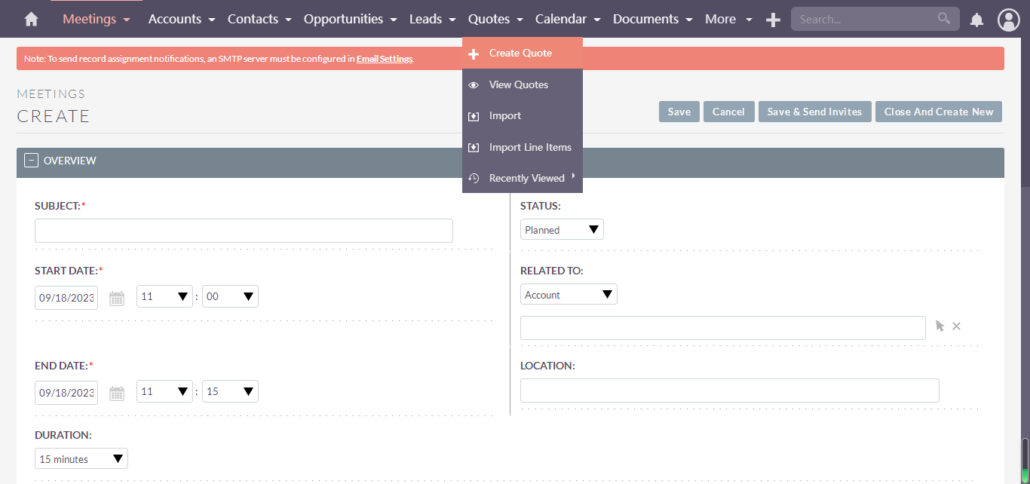The image size is (1030, 484).
Task: Click the Home icon in navbar
Action: click(x=31, y=19)
